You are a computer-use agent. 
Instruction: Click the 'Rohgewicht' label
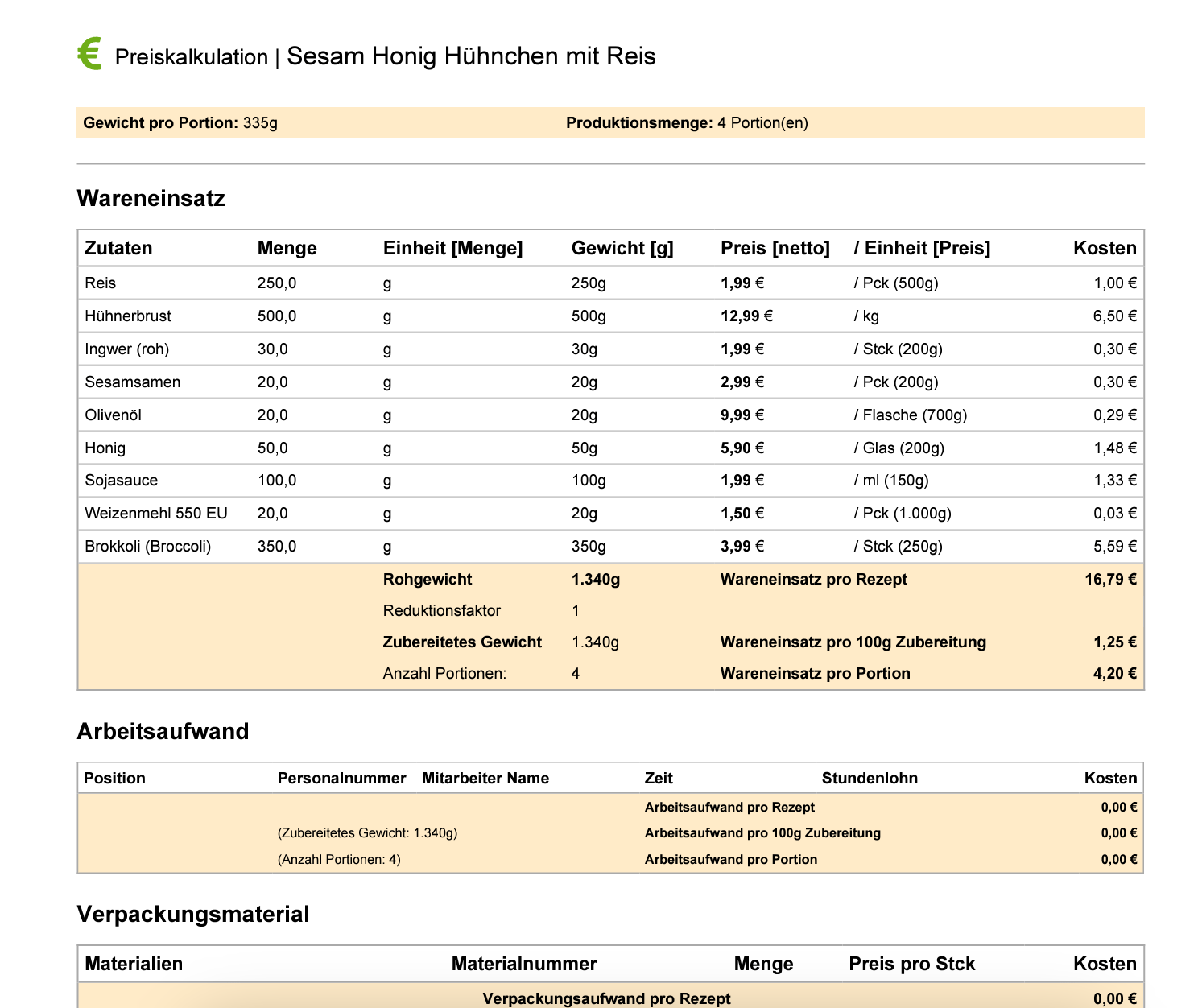(x=428, y=580)
